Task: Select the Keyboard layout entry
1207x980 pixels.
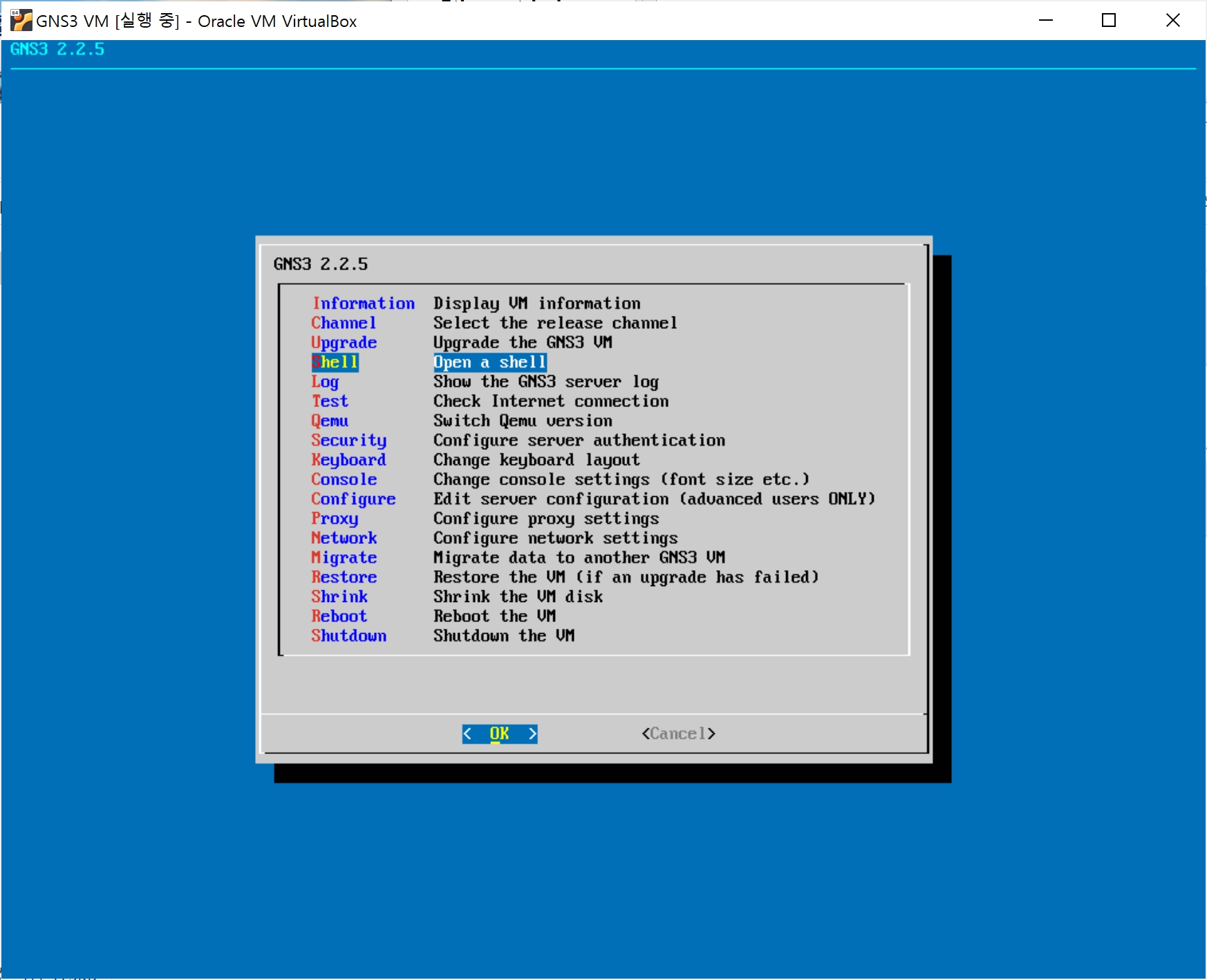Action: click(349, 460)
